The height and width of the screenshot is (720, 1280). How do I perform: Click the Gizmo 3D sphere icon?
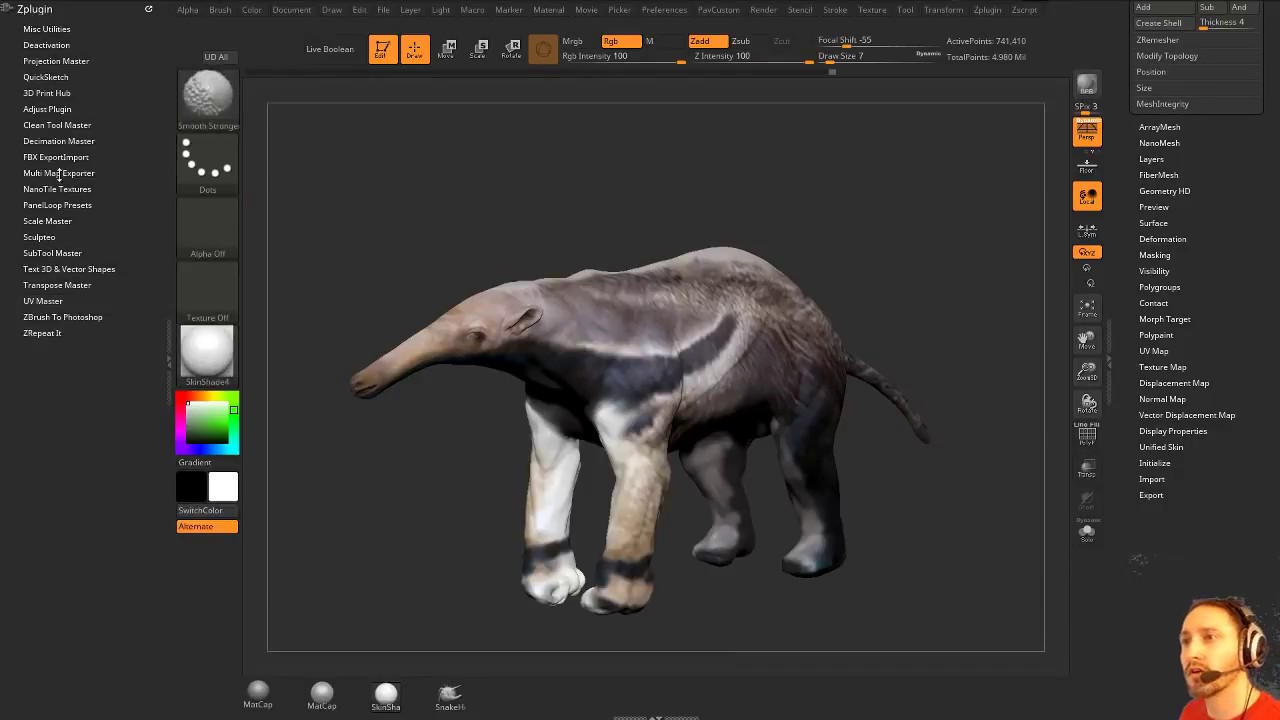pyautogui.click(x=543, y=49)
